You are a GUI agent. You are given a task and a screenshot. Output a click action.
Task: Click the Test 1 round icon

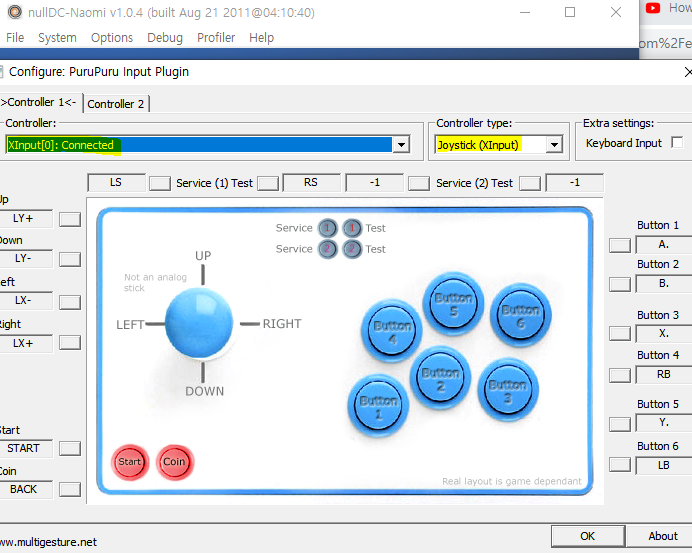point(352,228)
